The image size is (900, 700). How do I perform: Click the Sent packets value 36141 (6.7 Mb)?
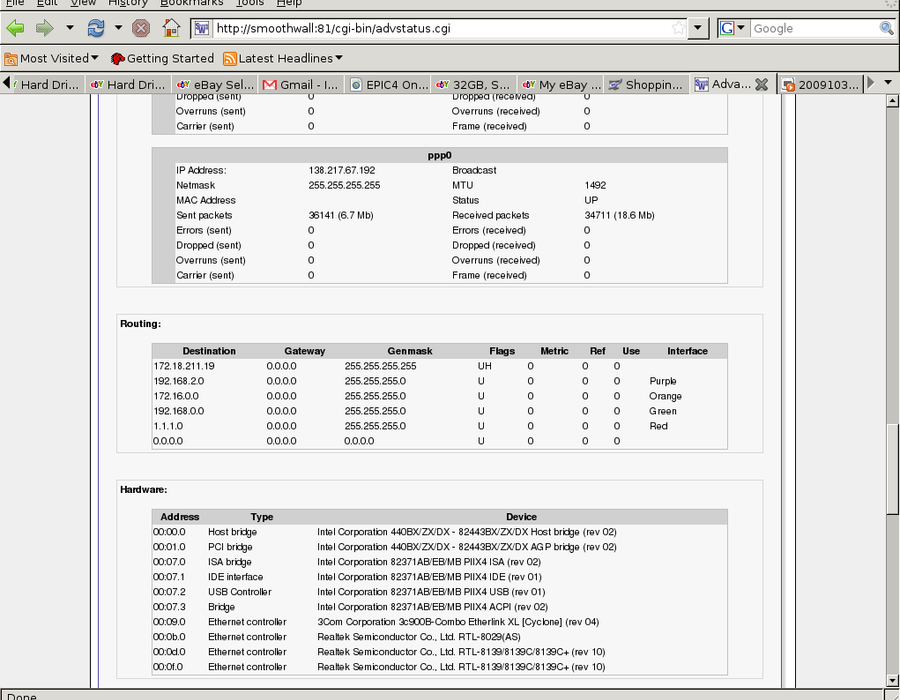tap(341, 215)
